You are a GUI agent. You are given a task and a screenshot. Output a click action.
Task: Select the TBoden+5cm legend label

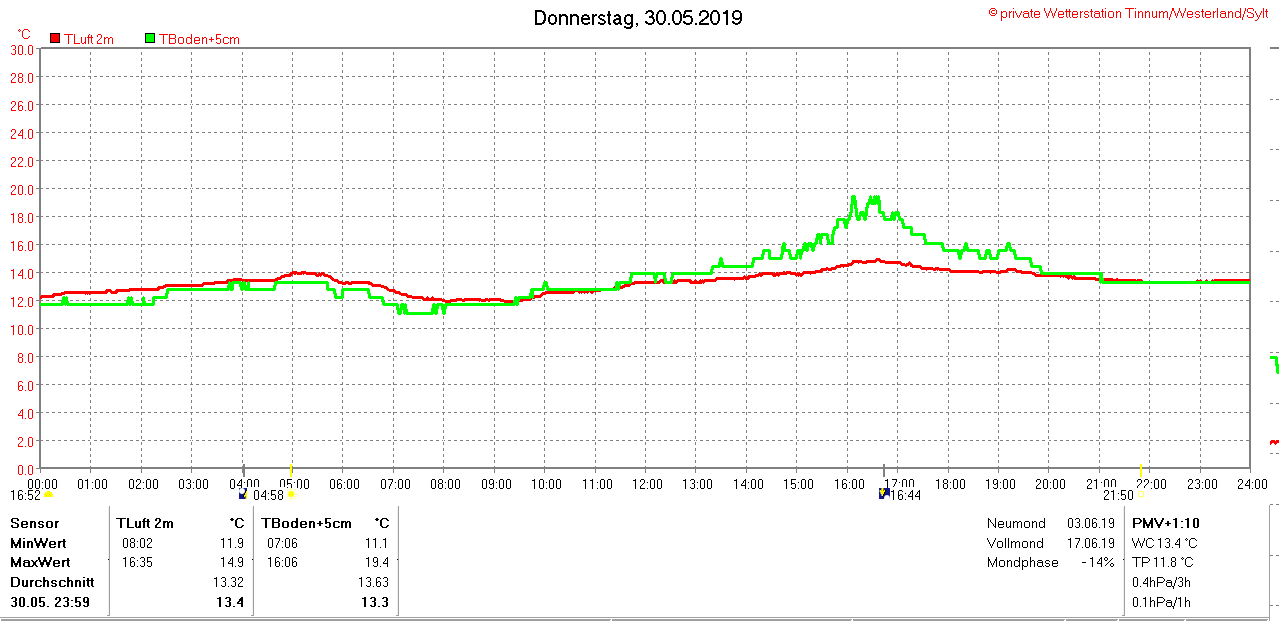click(x=199, y=39)
